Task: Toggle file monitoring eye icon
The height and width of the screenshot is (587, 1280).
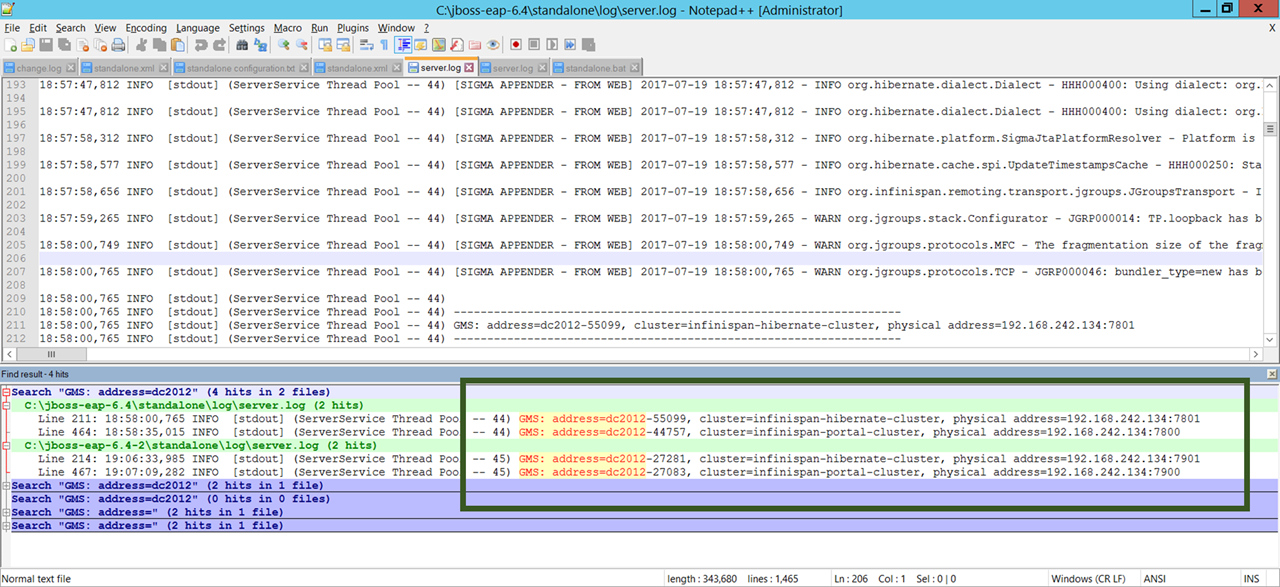Action: tap(493, 45)
